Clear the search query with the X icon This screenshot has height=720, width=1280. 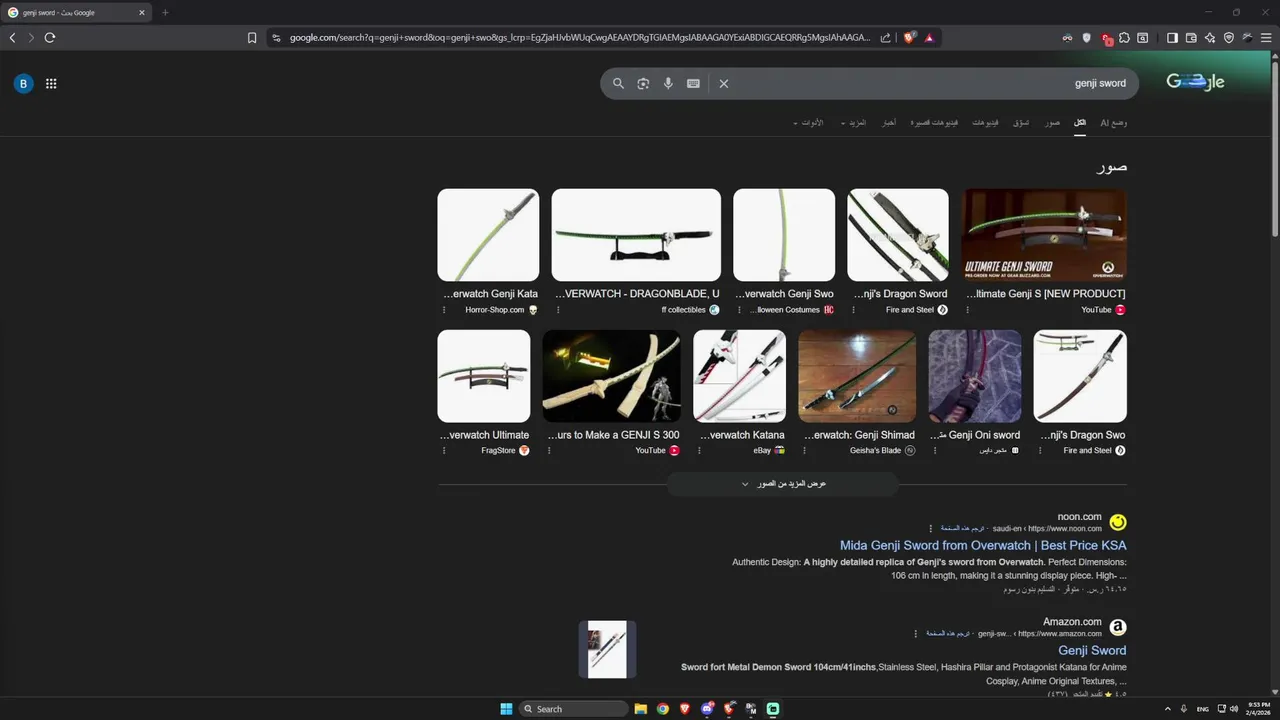point(724,84)
